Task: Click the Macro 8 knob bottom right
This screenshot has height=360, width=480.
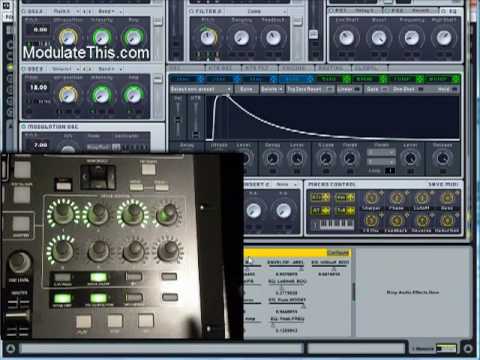Action: tap(448, 220)
